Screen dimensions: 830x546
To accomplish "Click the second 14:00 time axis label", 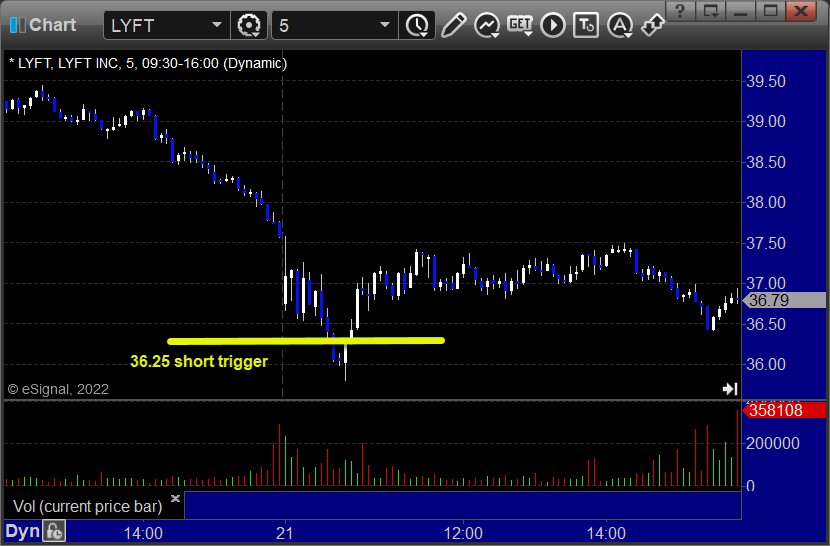I will click(607, 533).
